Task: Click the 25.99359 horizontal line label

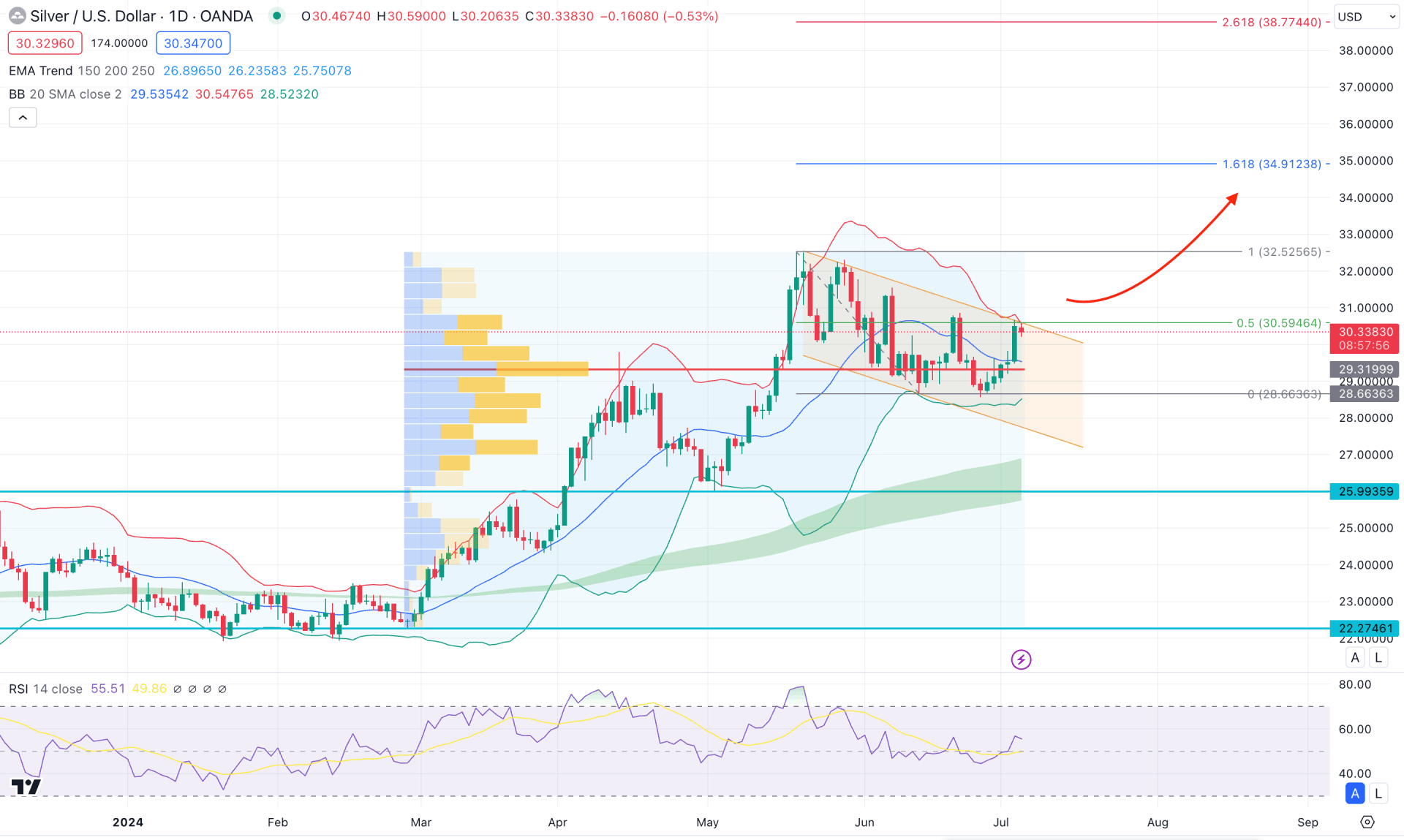Action: click(x=1365, y=492)
